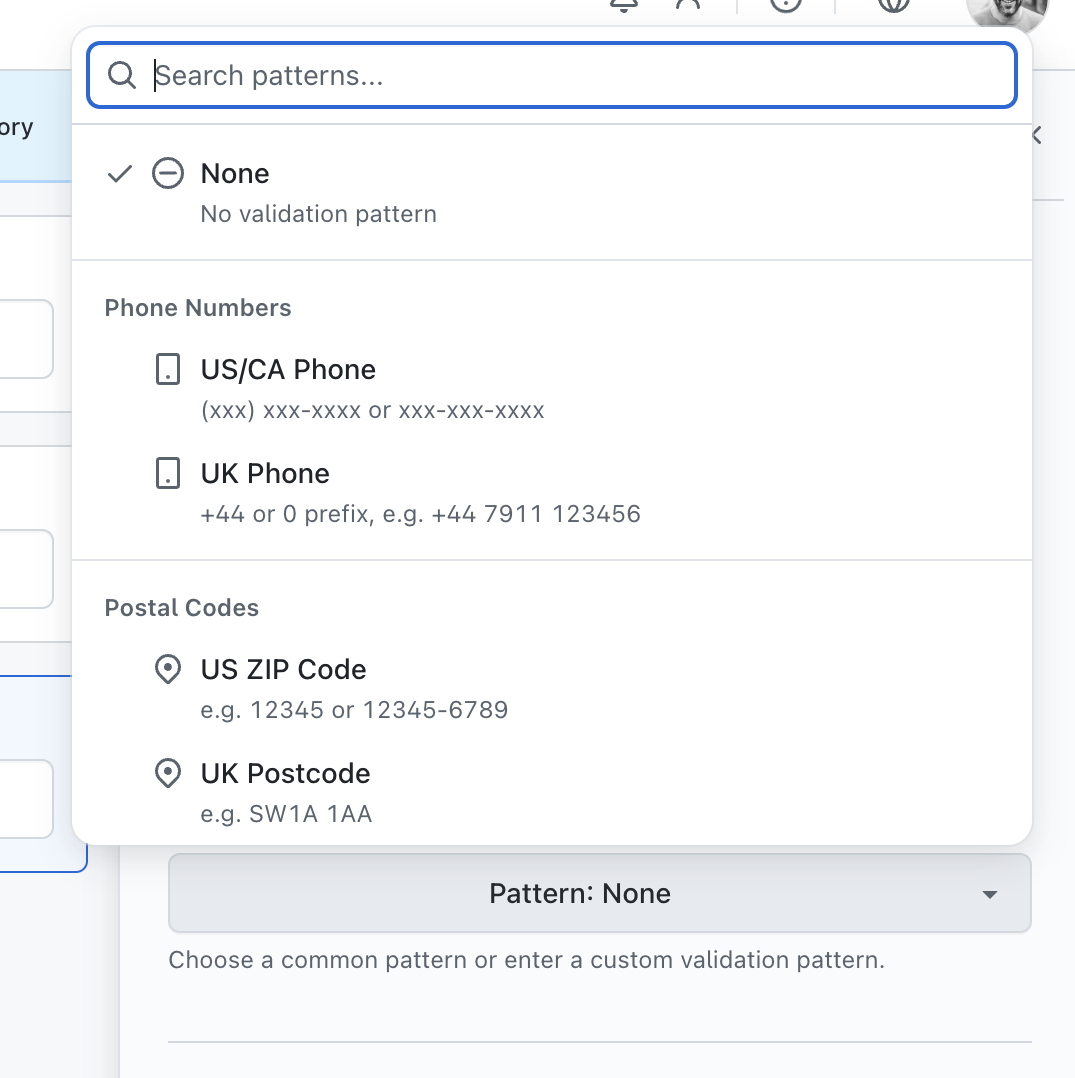Click the help icon in top bar
The width and height of the screenshot is (1075, 1078).
point(787,5)
